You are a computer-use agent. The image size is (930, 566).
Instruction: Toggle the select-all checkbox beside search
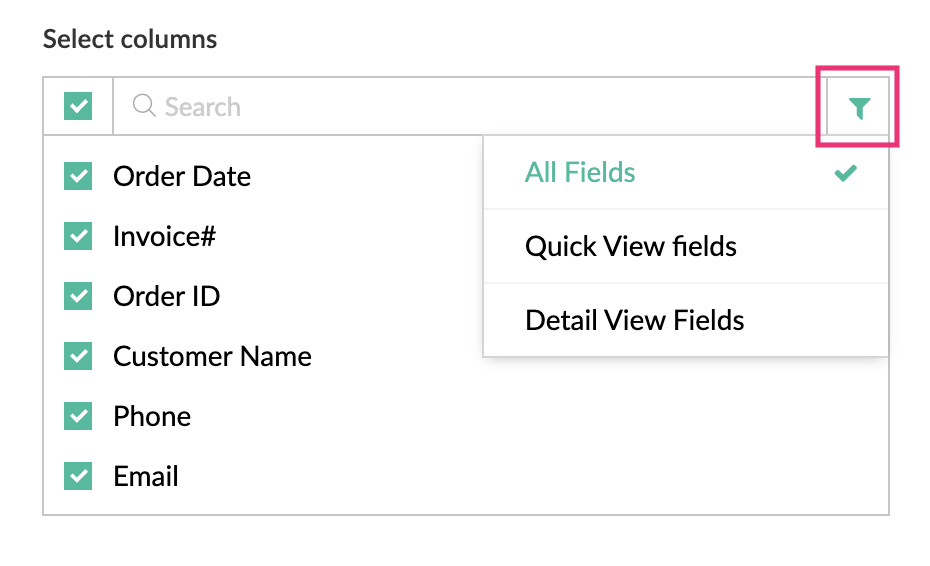tap(78, 106)
